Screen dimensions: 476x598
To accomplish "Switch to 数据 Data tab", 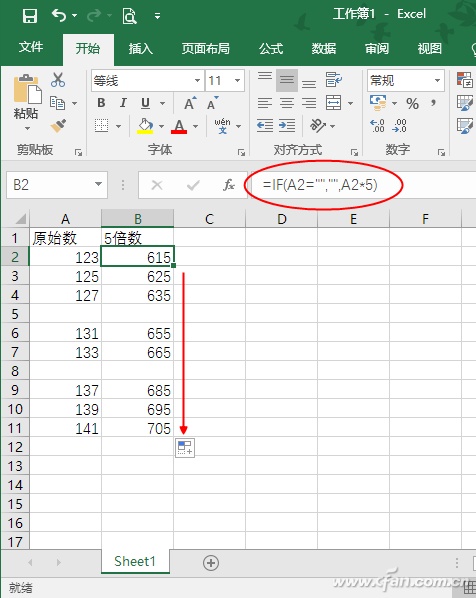I will point(323,48).
